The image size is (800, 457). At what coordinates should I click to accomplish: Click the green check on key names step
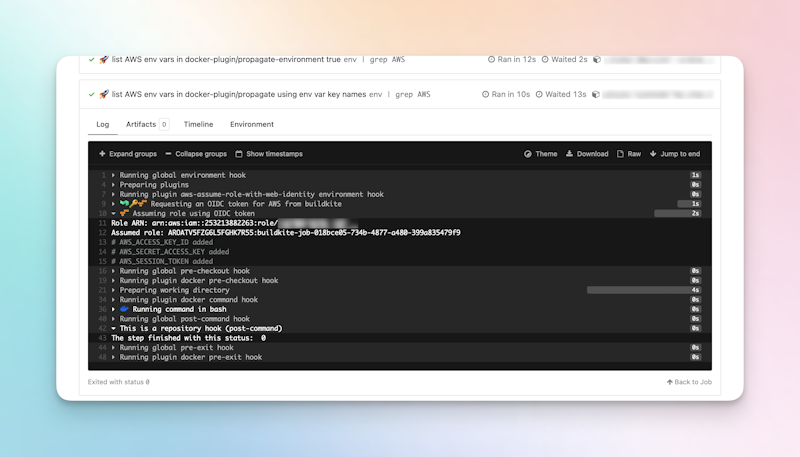point(91,94)
